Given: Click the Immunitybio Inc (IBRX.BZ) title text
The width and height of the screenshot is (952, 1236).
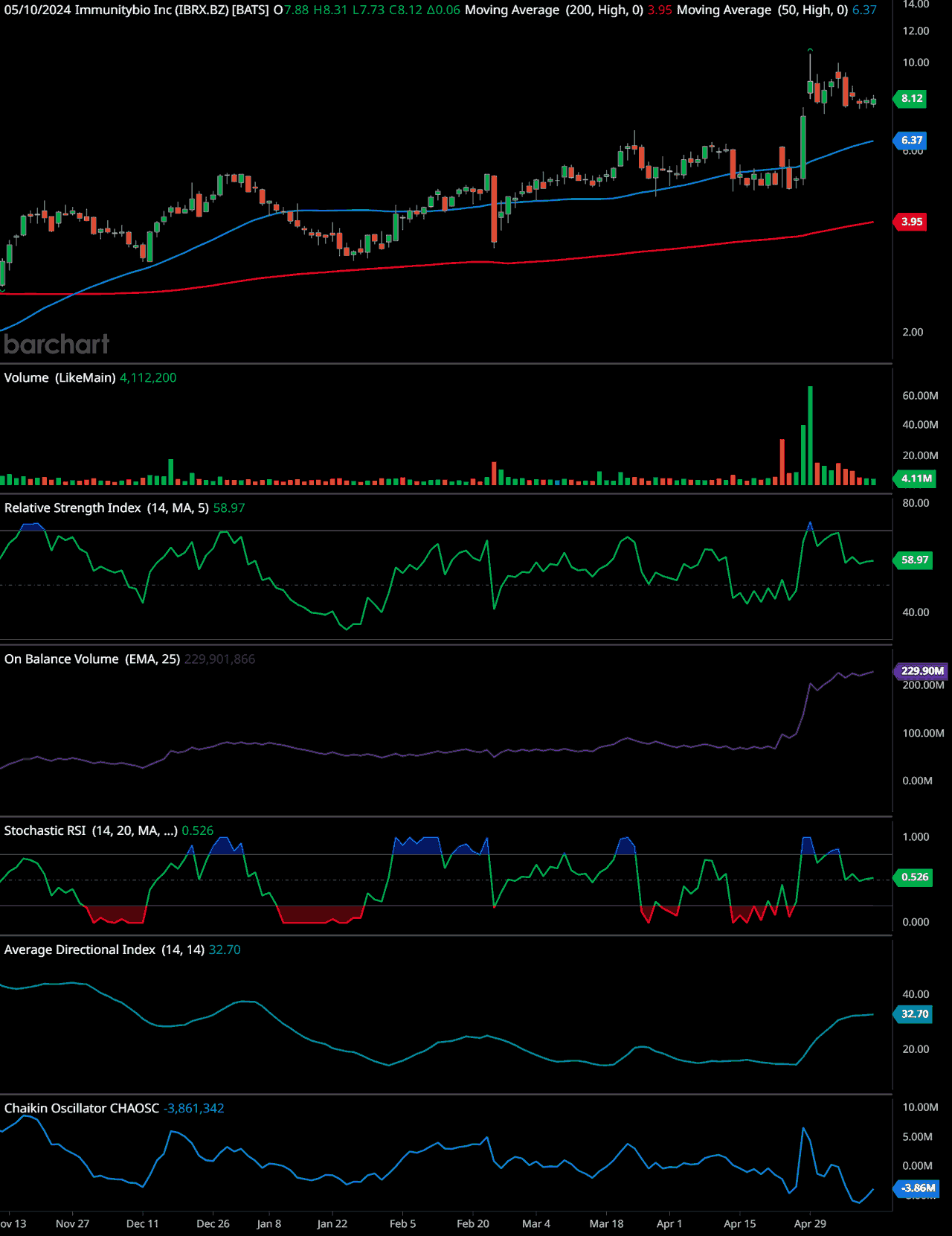Looking at the screenshot, I should point(152,10).
